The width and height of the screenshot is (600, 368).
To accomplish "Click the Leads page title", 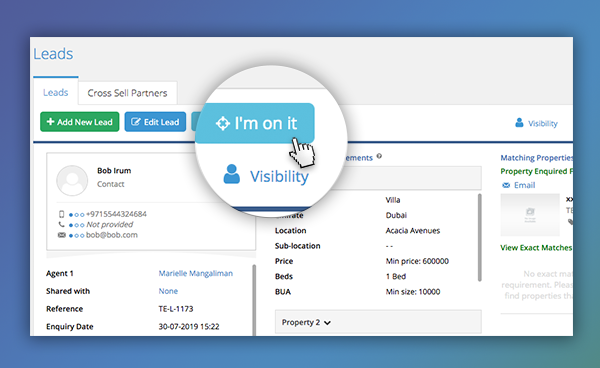I will coord(53,54).
